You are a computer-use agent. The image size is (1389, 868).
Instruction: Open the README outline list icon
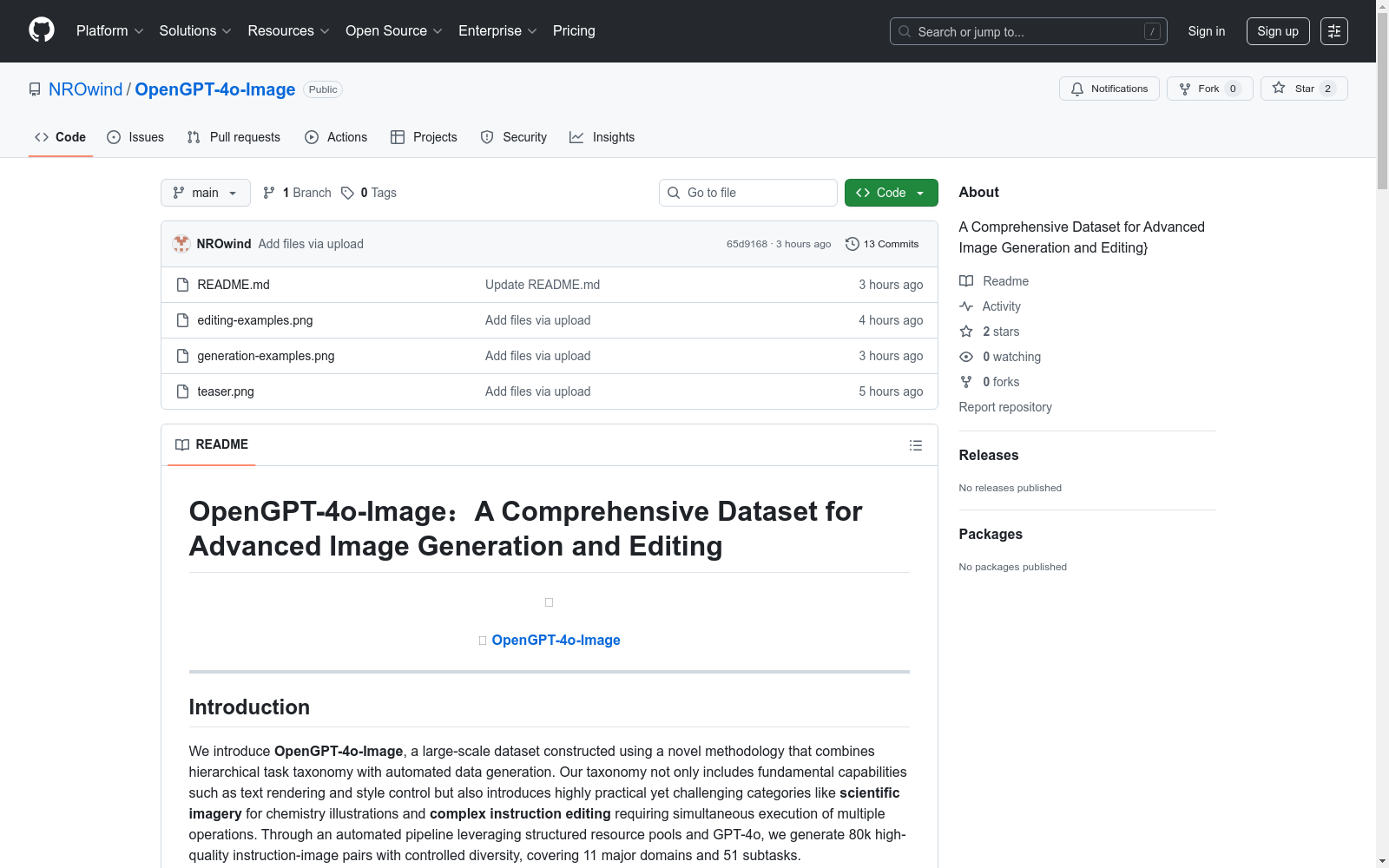[916, 445]
